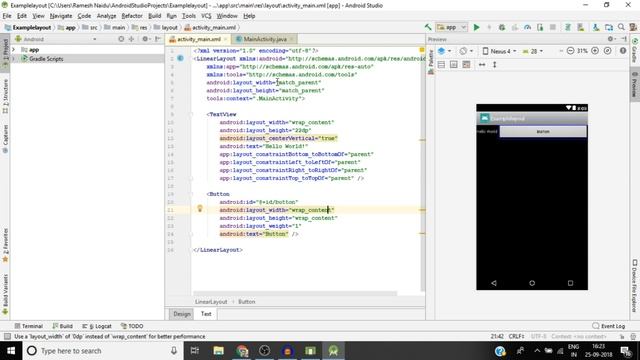Click scroll-from-source target icon in Project panel
This screenshot has height=360, width=640.
pyautogui.click(x=121, y=39)
